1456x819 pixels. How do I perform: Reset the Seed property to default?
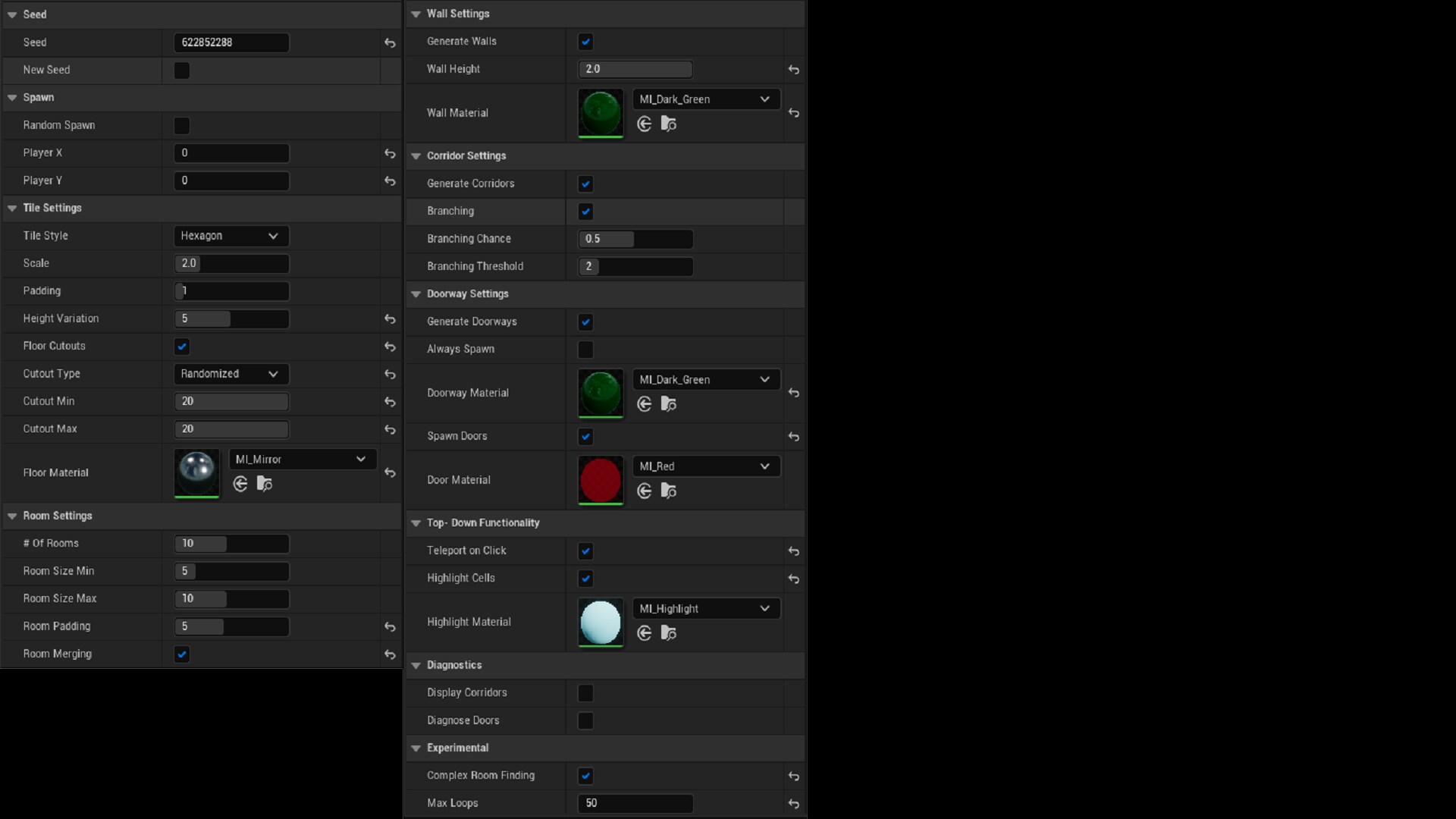(390, 43)
